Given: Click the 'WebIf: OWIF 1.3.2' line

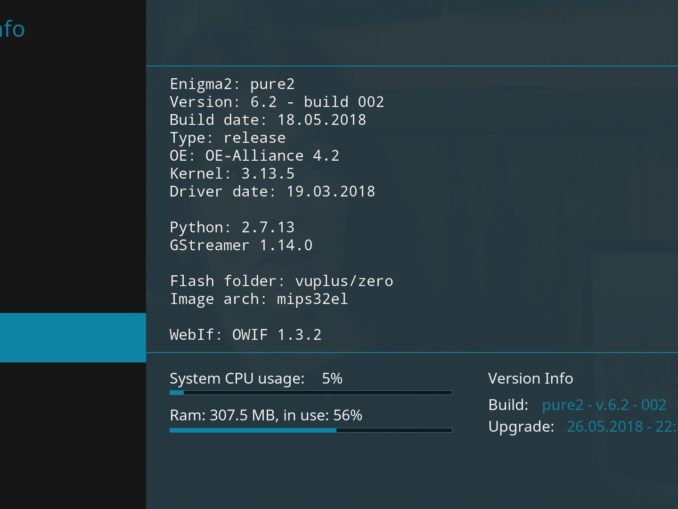Looking at the screenshot, I should 245,335.
